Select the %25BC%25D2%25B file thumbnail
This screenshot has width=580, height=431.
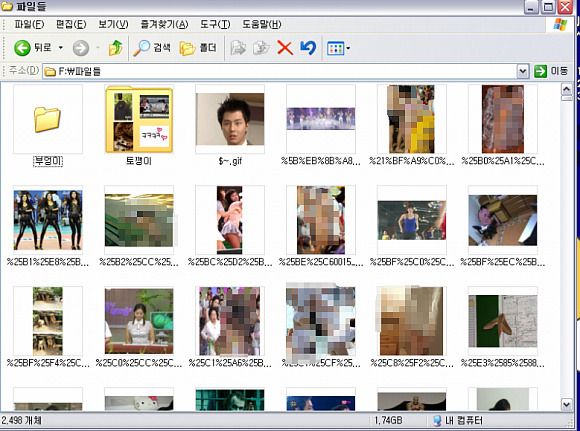click(230, 220)
